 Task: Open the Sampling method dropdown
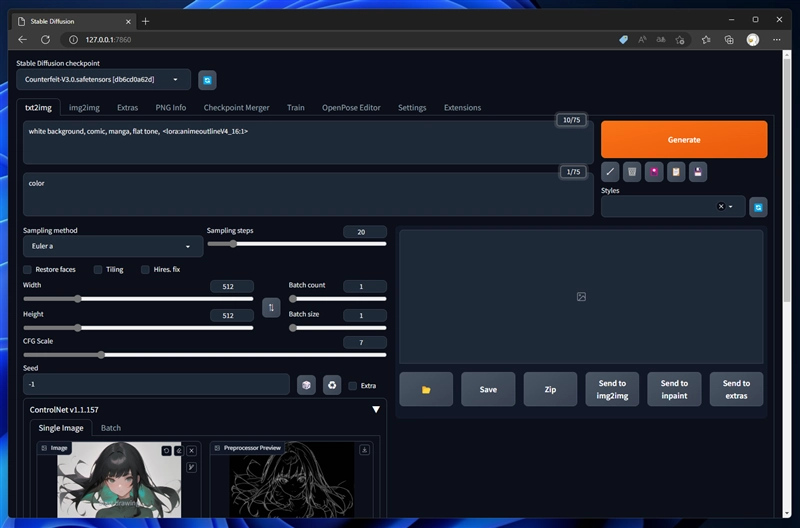pyautogui.click(x=113, y=246)
